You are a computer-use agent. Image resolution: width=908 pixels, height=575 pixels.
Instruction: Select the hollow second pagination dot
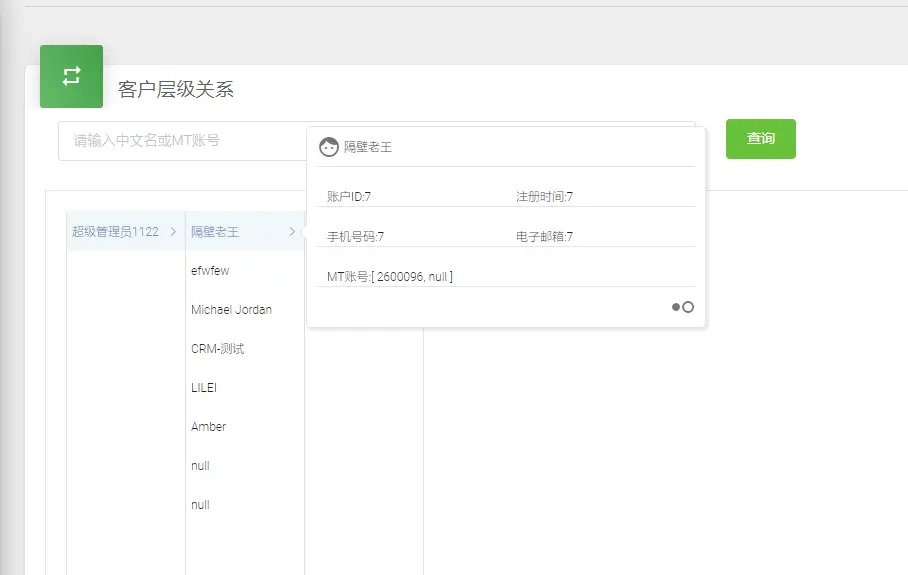(x=688, y=307)
